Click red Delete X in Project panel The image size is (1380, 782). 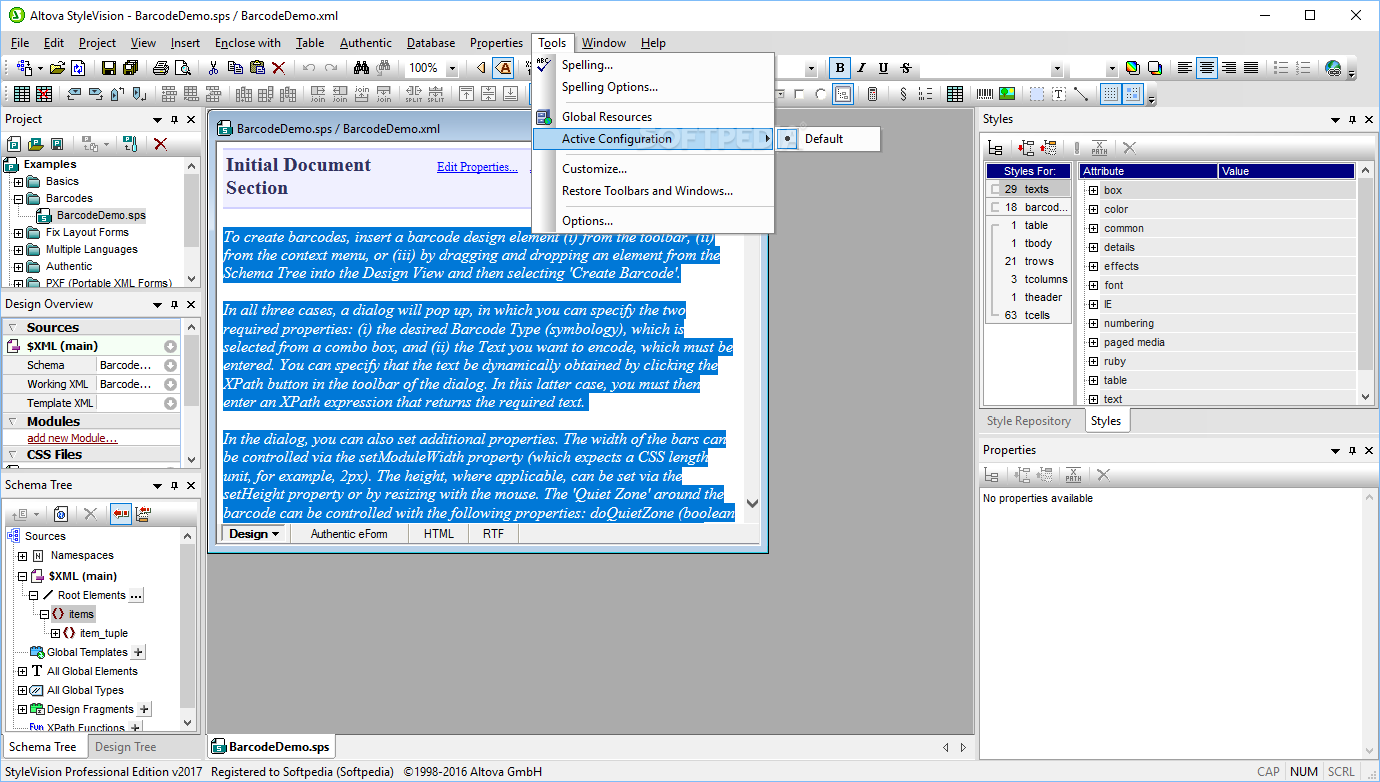[x=160, y=144]
